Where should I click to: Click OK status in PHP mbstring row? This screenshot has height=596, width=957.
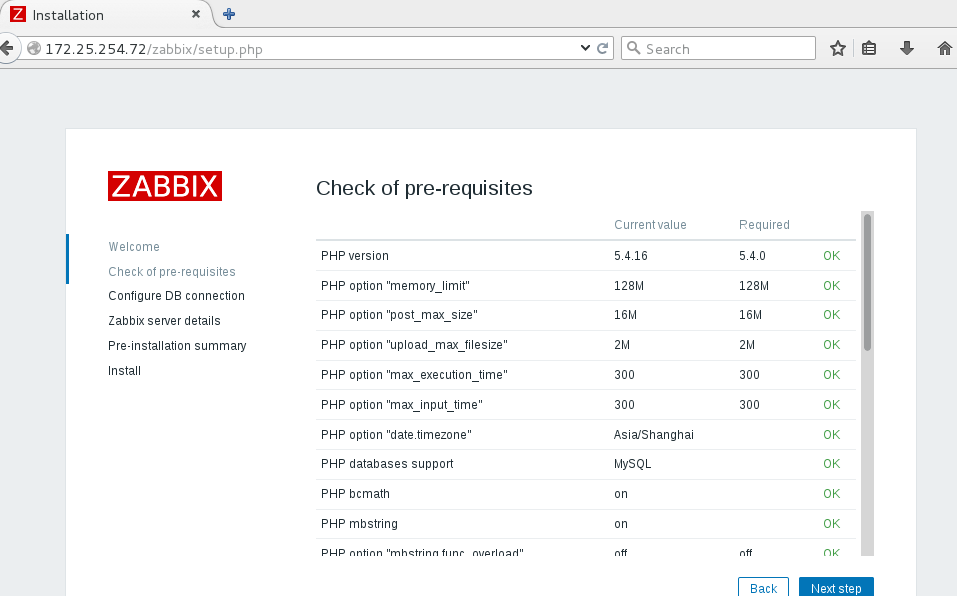tap(831, 523)
